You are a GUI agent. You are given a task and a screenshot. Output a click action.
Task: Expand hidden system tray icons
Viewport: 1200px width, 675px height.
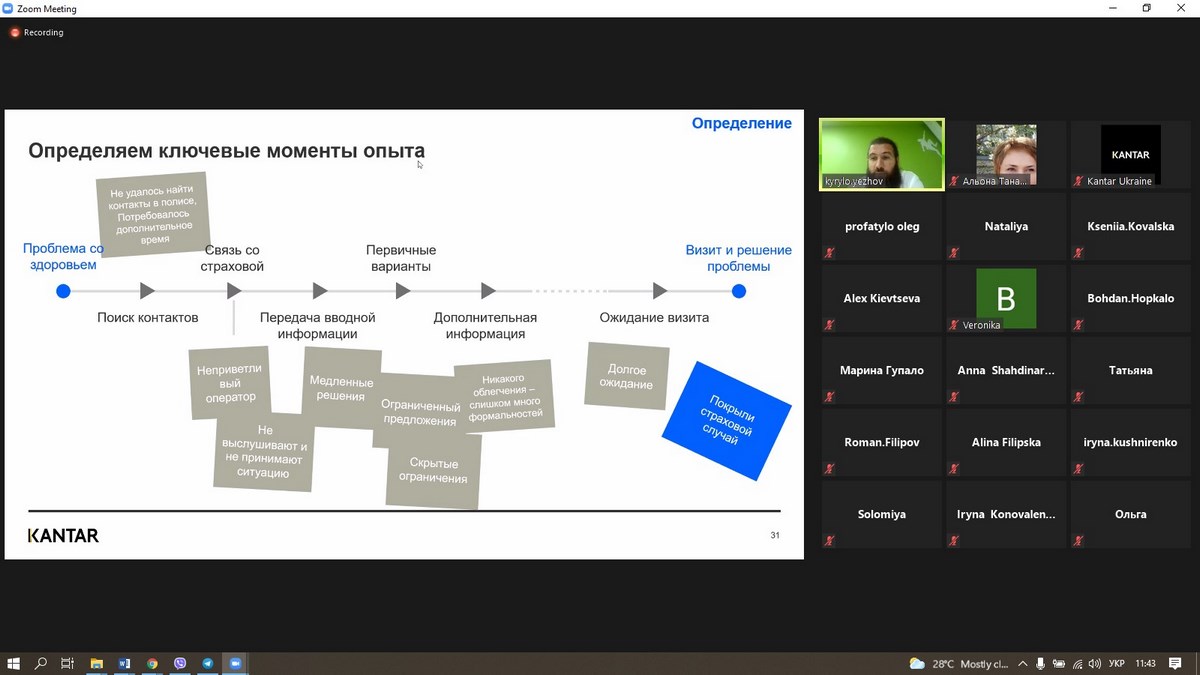pos(1022,664)
